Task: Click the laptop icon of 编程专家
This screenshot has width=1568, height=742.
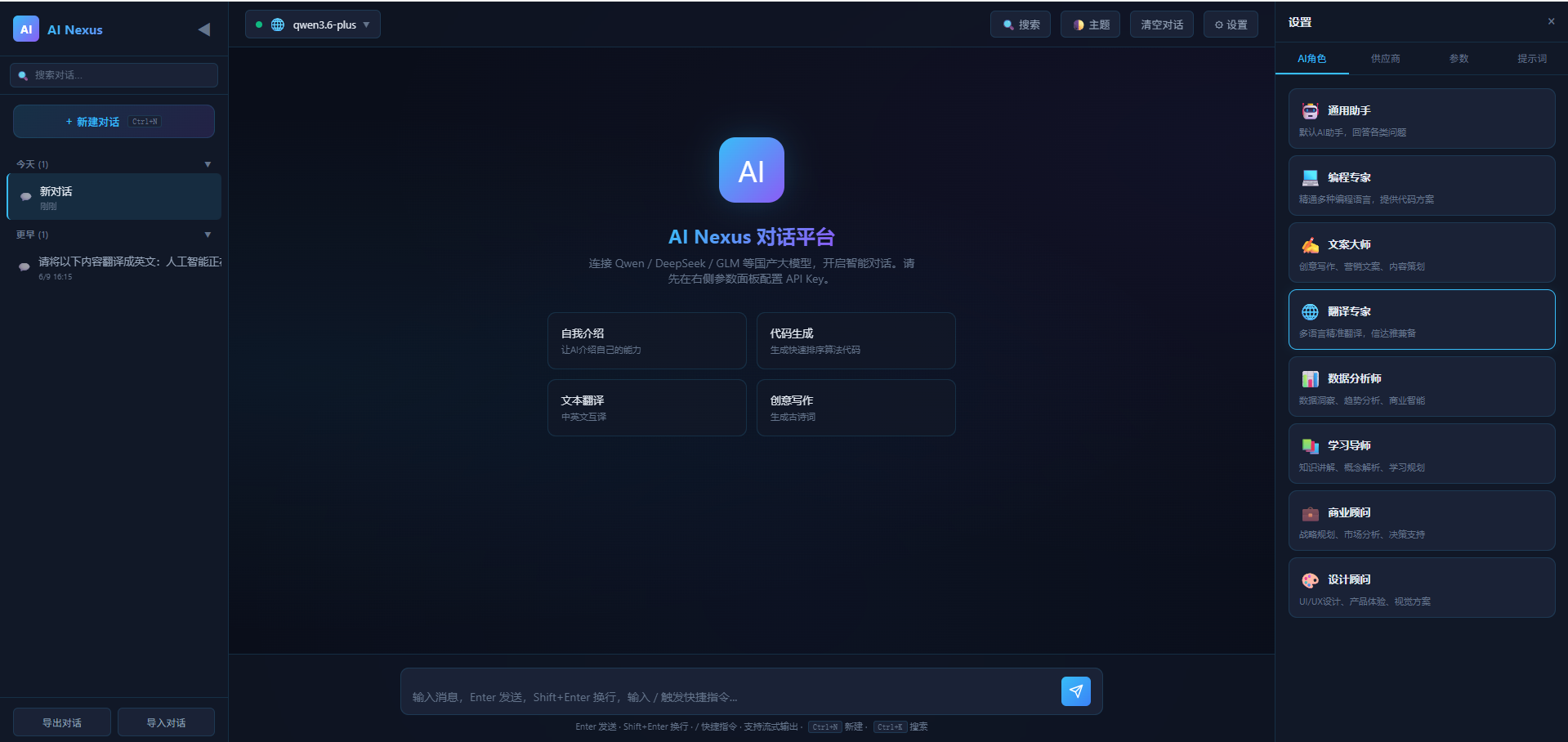Action: [x=1310, y=178]
